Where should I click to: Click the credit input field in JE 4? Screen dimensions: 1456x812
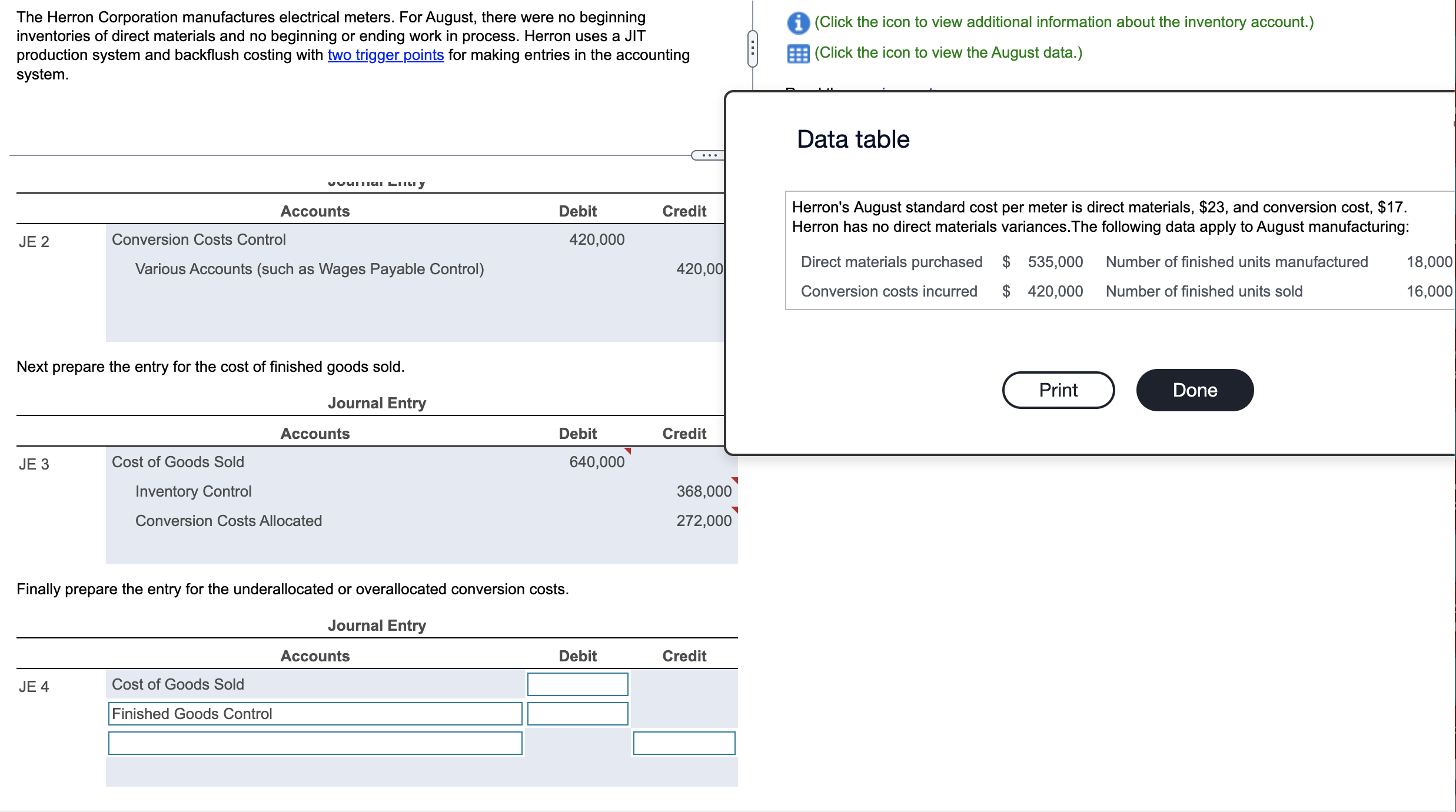coord(684,743)
